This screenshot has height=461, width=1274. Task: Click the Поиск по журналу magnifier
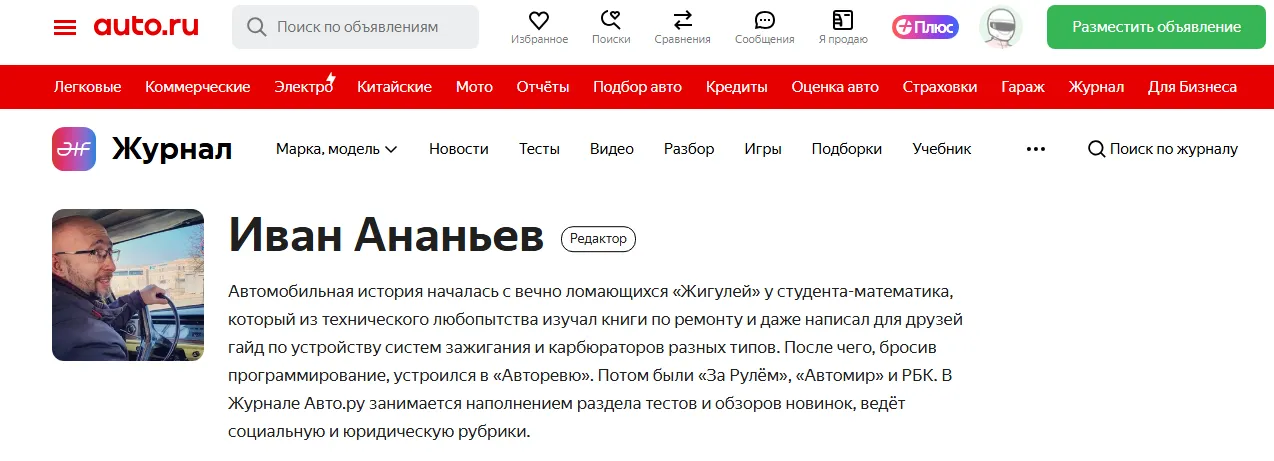point(1097,149)
